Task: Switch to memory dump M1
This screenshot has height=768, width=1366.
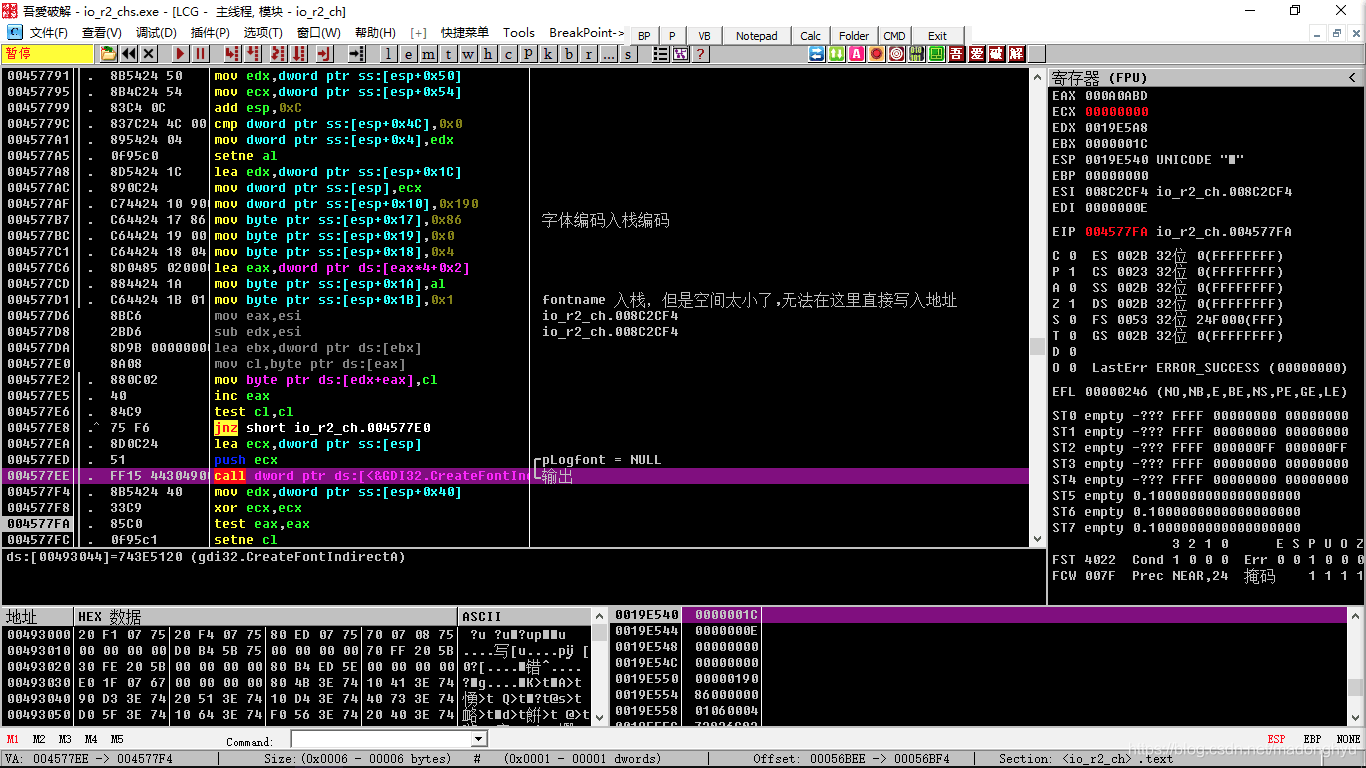Action: (13, 739)
